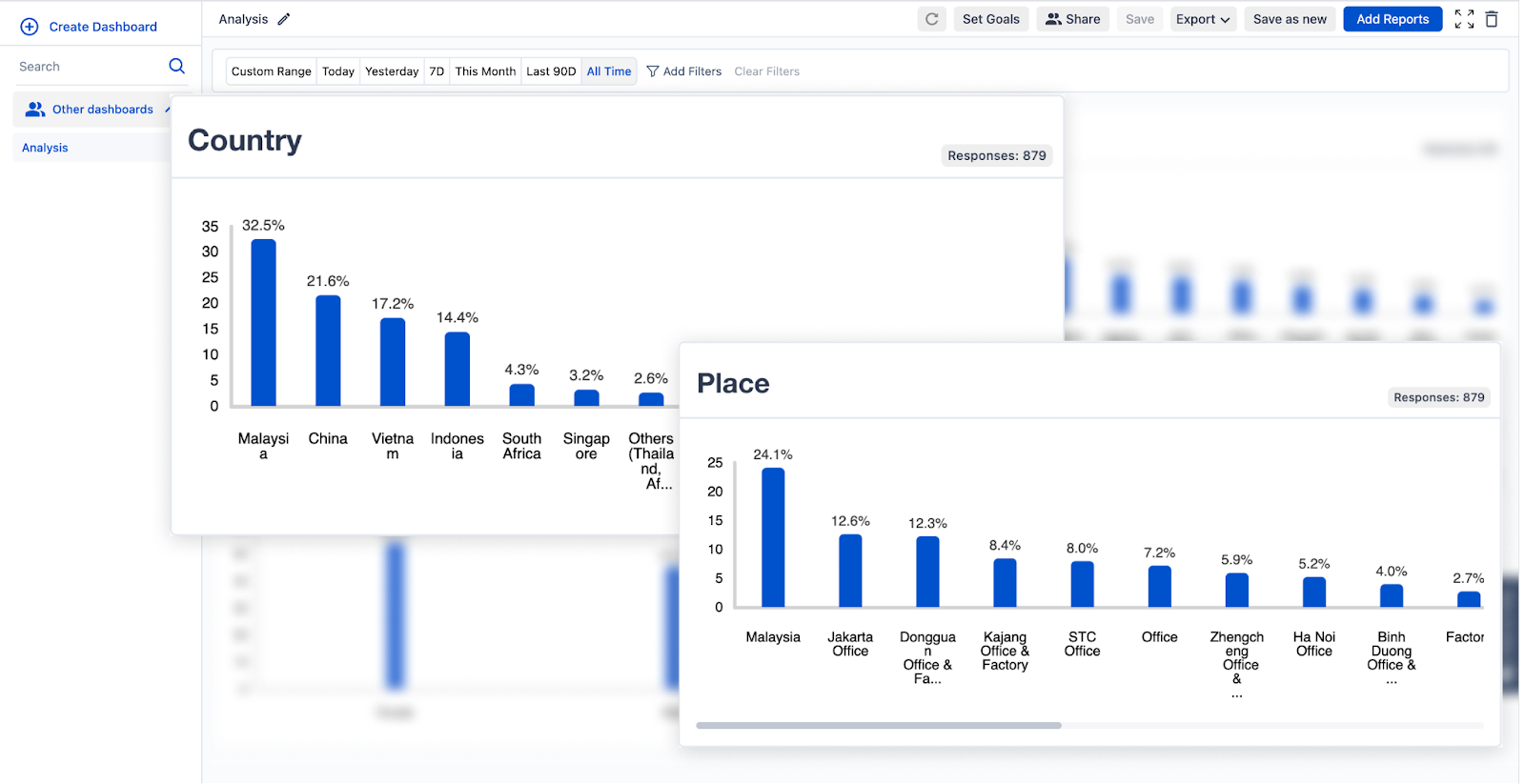1525x784 pixels.
Task: Open the Analysis dashboard in sidebar
Action: pyautogui.click(x=45, y=148)
